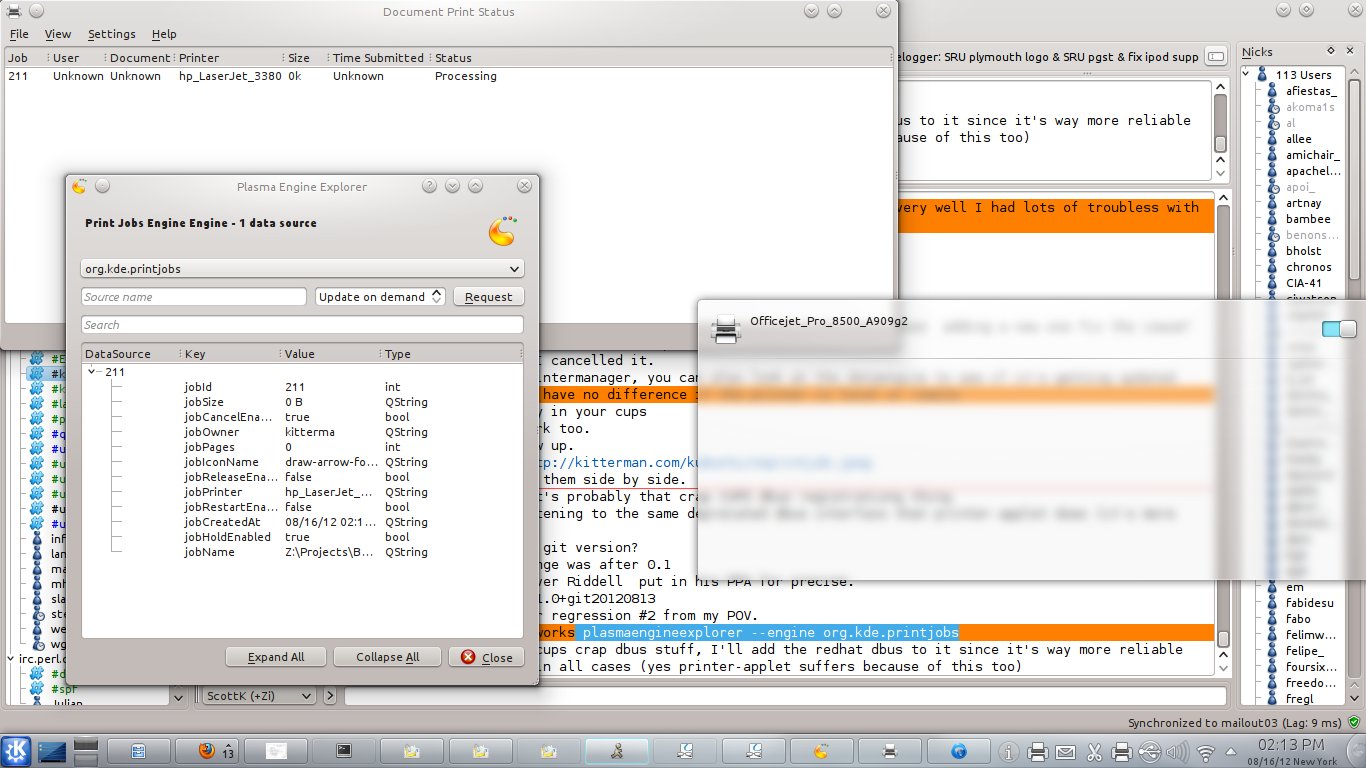Select nick afiestas_ in Nicks list

[x=1311, y=91]
